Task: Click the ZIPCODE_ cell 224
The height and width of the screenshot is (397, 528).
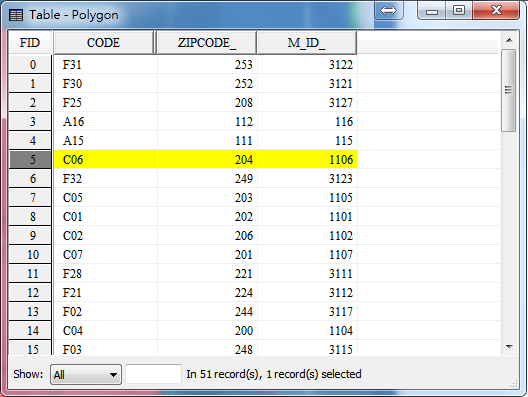Action: click(x=207, y=292)
